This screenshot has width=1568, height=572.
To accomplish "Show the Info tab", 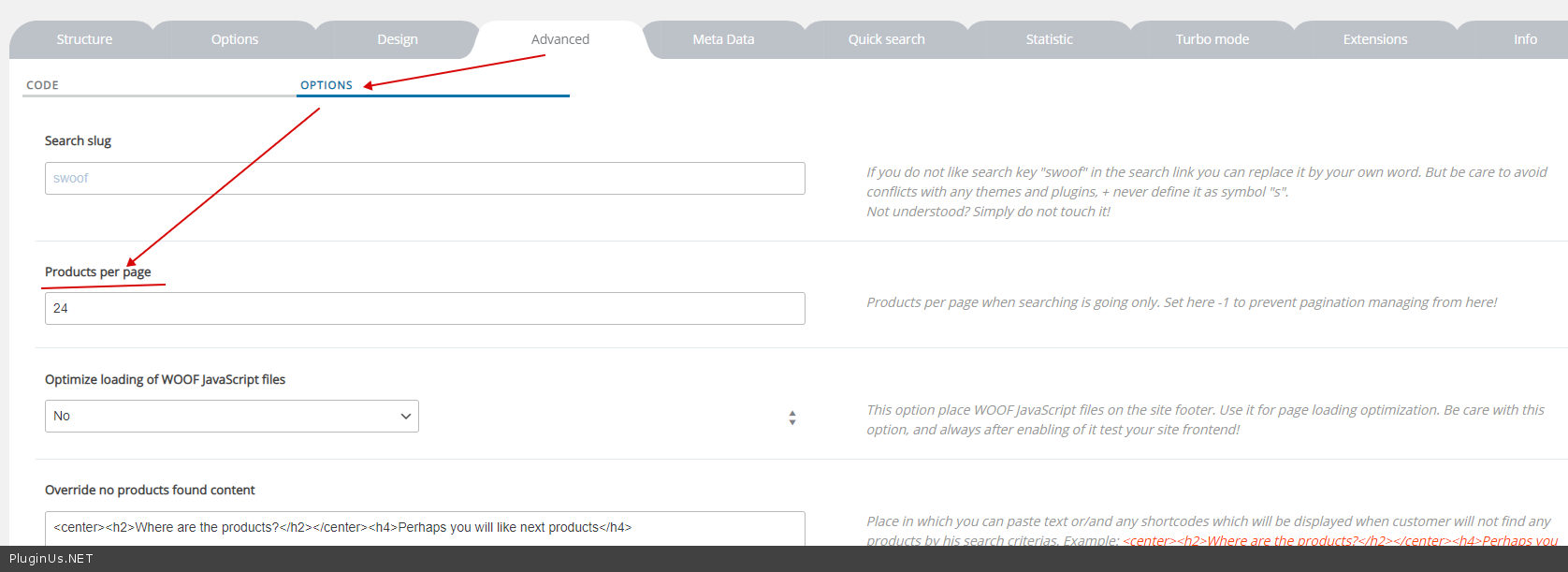I will pyautogui.click(x=1525, y=39).
